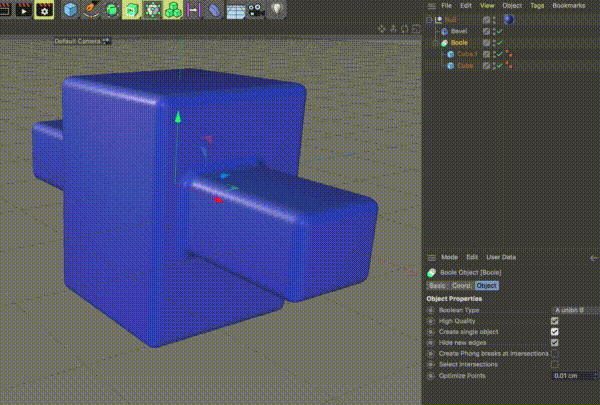The width and height of the screenshot is (600, 405).
Task: Uncheck Create single object checkbox
Action: click(x=554, y=332)
